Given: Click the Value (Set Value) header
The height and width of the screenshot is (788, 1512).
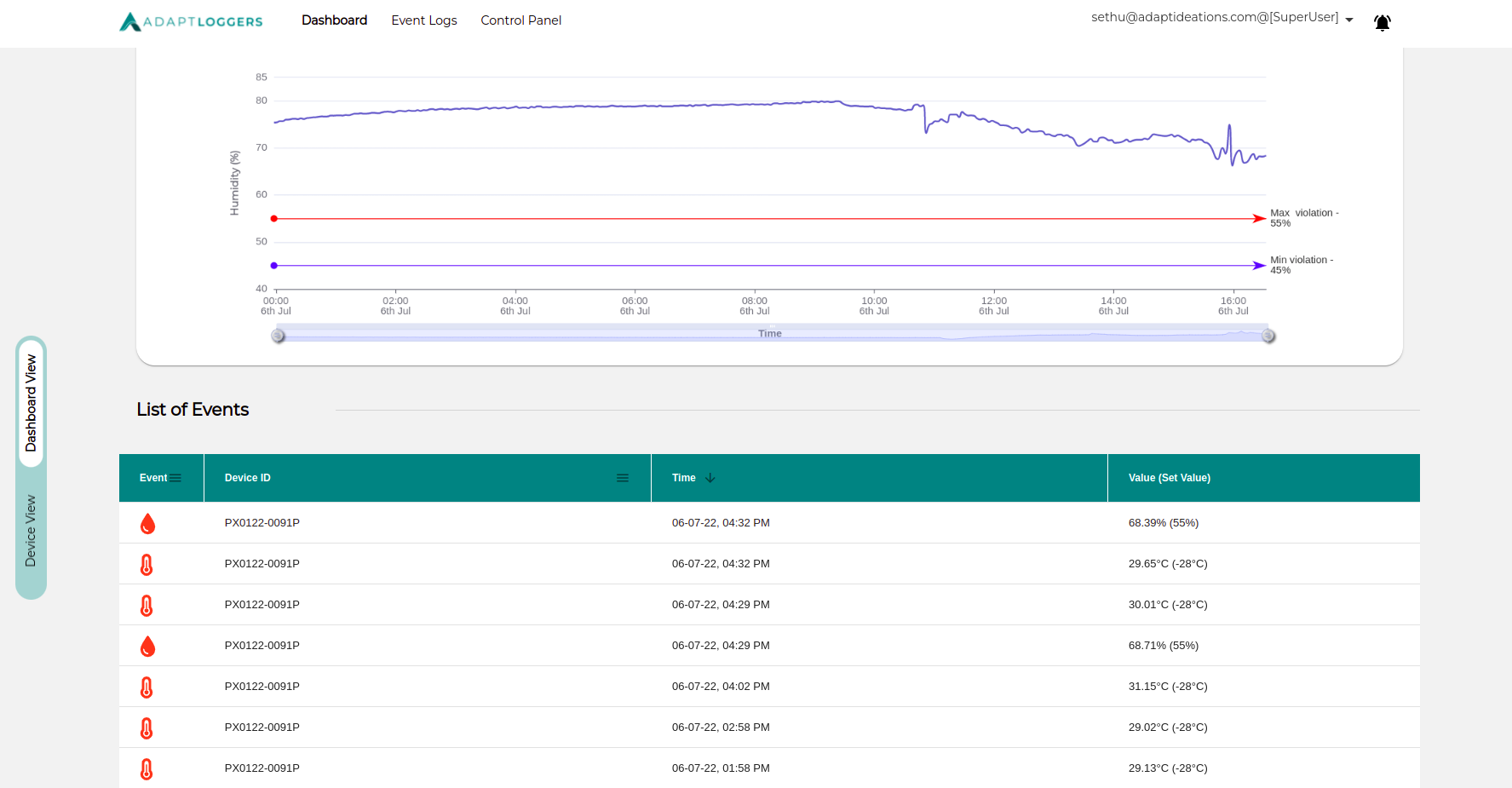Looking at the screenshot, I should coord(1170,478).
